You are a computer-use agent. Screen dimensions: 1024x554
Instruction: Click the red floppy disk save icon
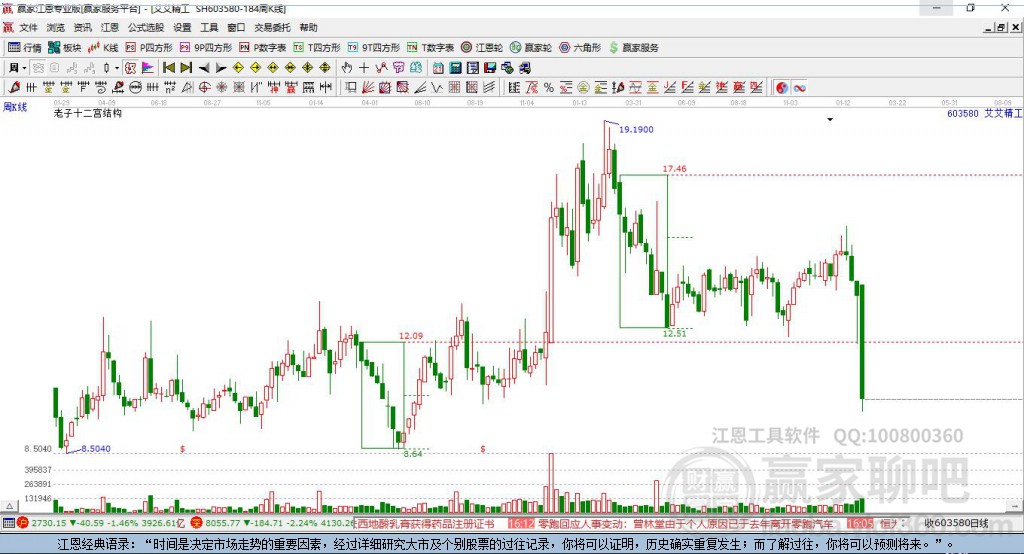pos(490,68)
